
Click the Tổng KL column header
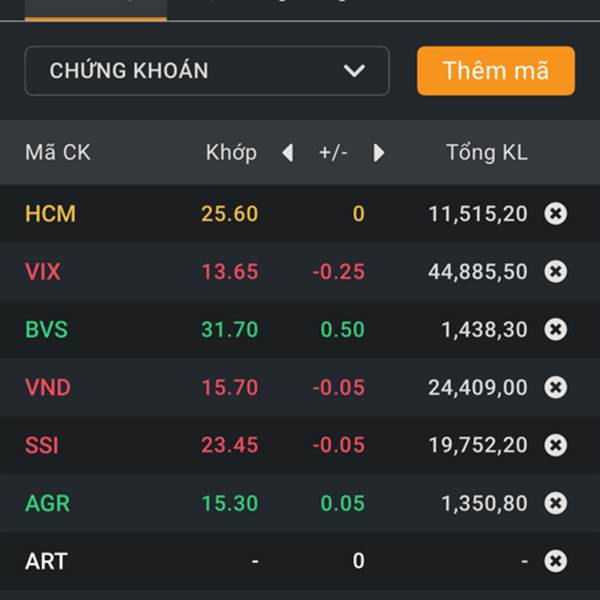487,153
